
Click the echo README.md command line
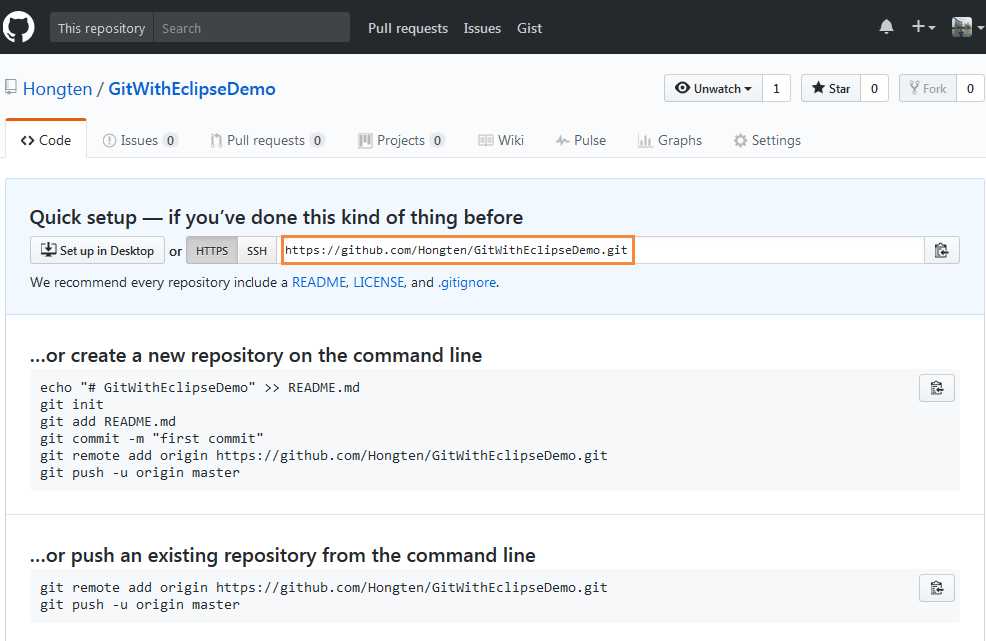point(200,387)
